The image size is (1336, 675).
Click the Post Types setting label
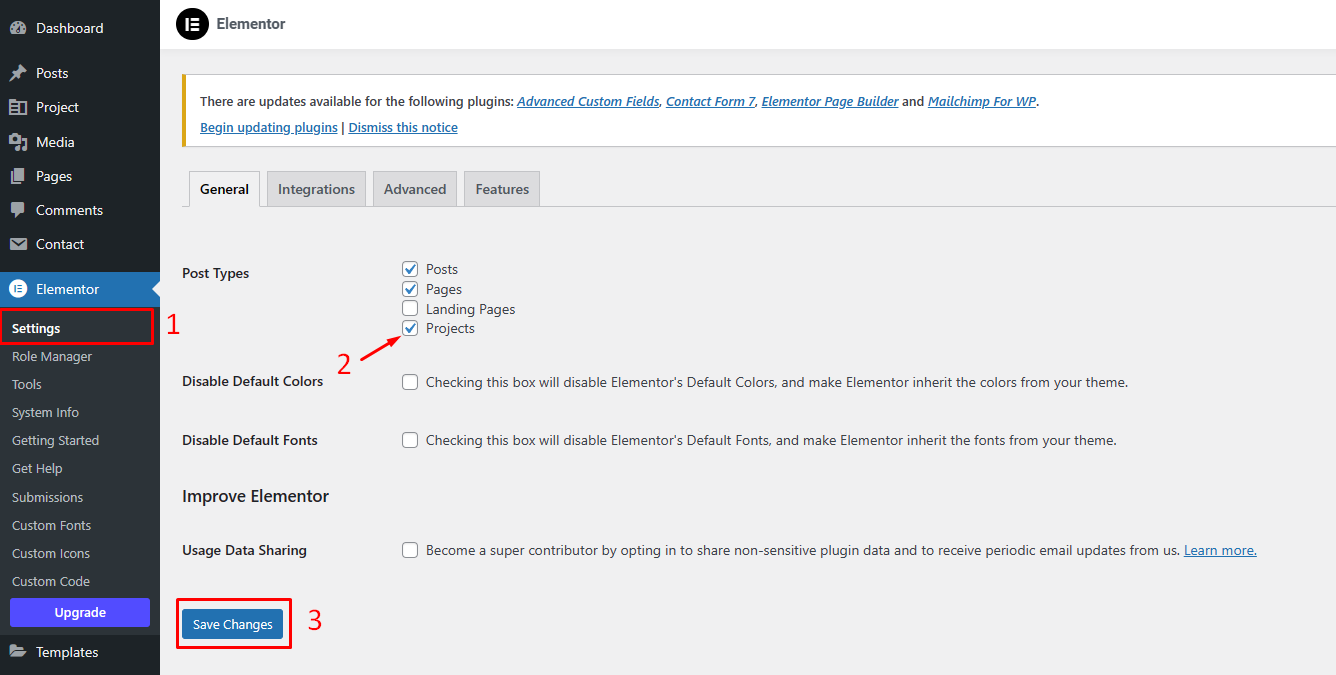216,273
